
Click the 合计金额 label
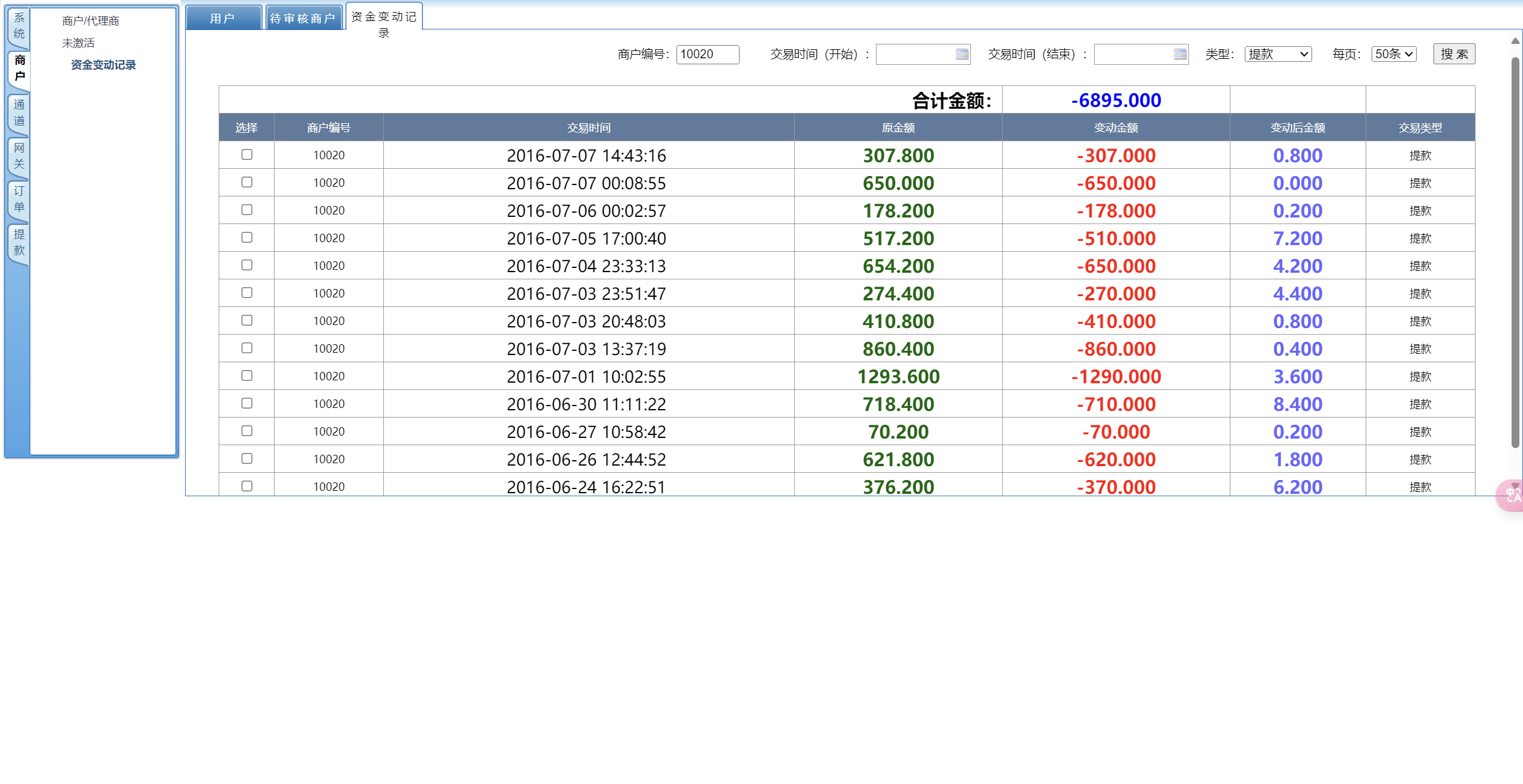pyautogui.click(x=952, y=101)
